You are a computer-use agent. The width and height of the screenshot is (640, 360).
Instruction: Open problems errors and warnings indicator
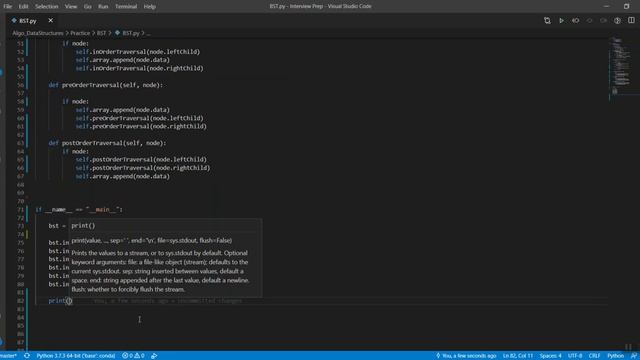pos(133,356)
